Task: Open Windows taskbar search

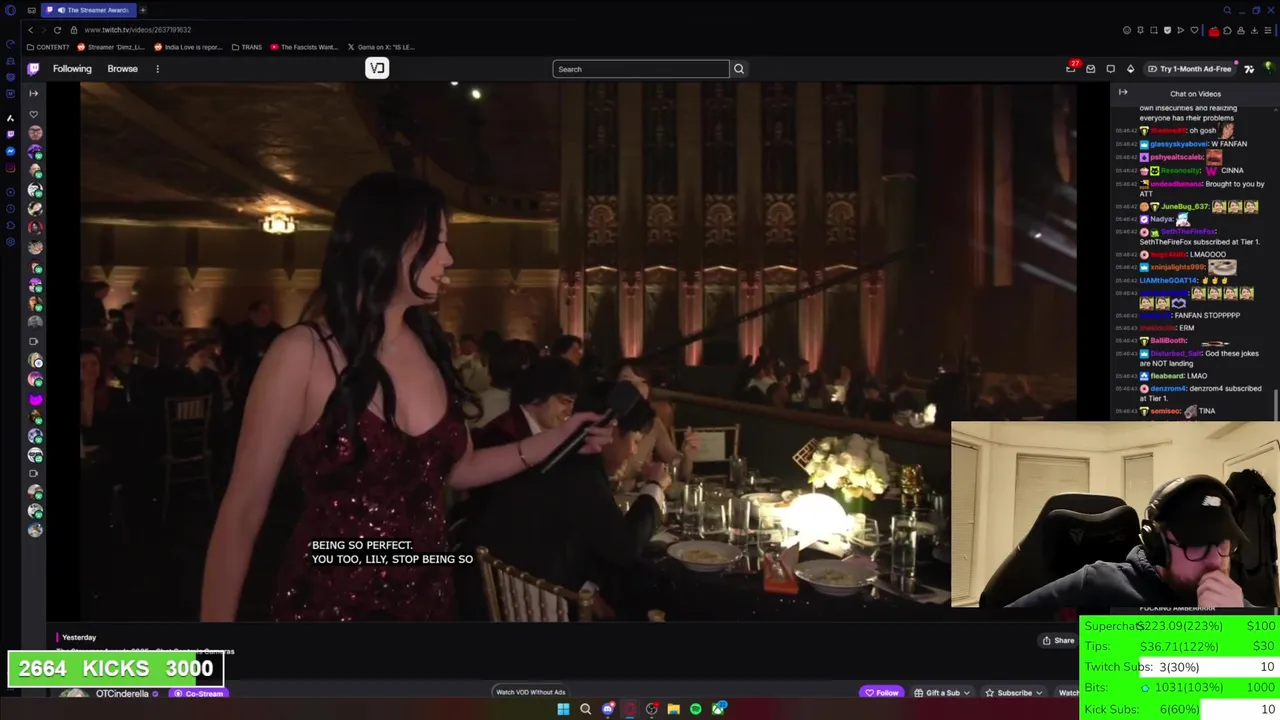Action: pos(585,709)
